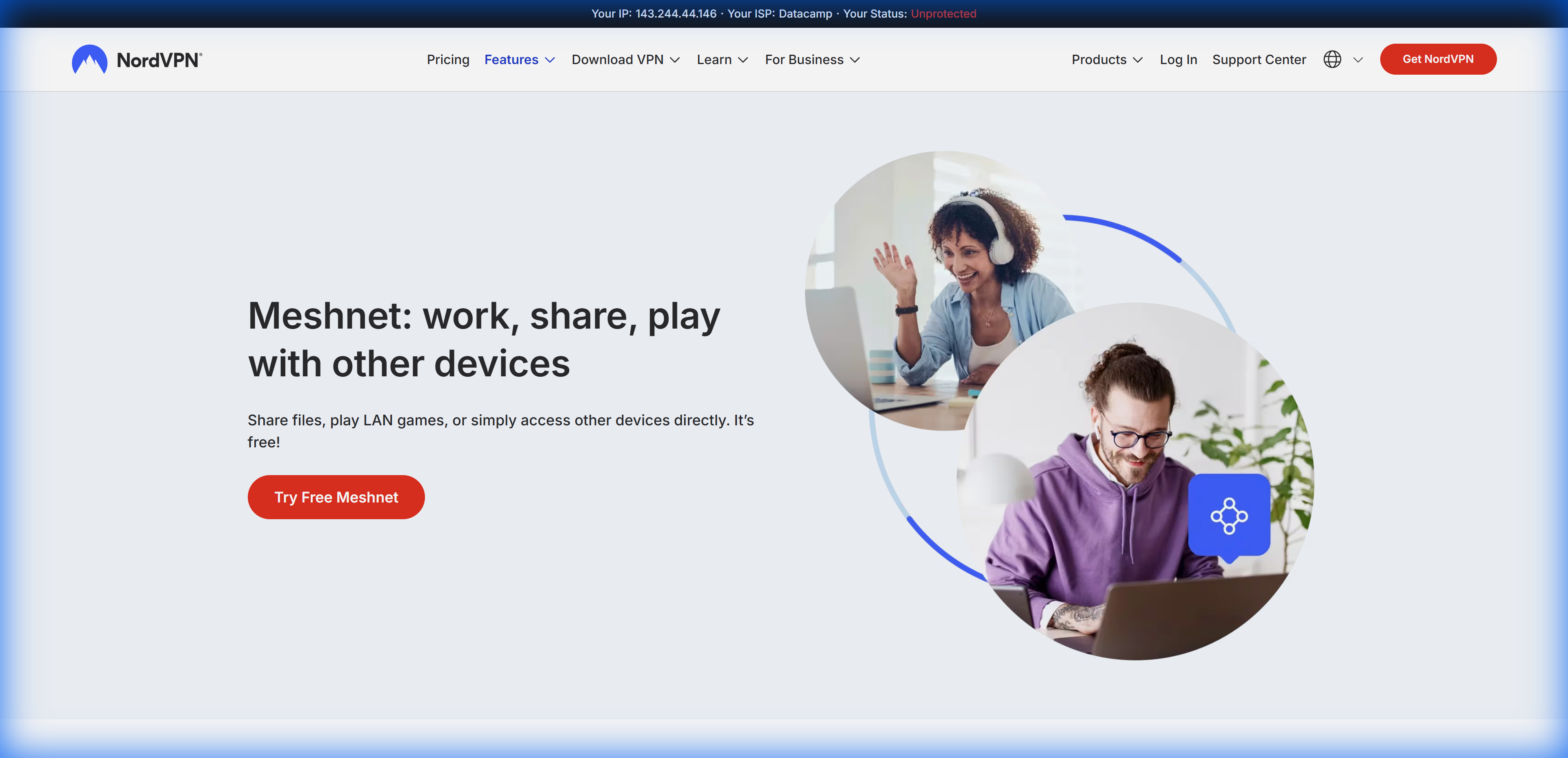Click the For Business chevron icon
Viewport: 1568px width, 758px height.
coord(854,60)
